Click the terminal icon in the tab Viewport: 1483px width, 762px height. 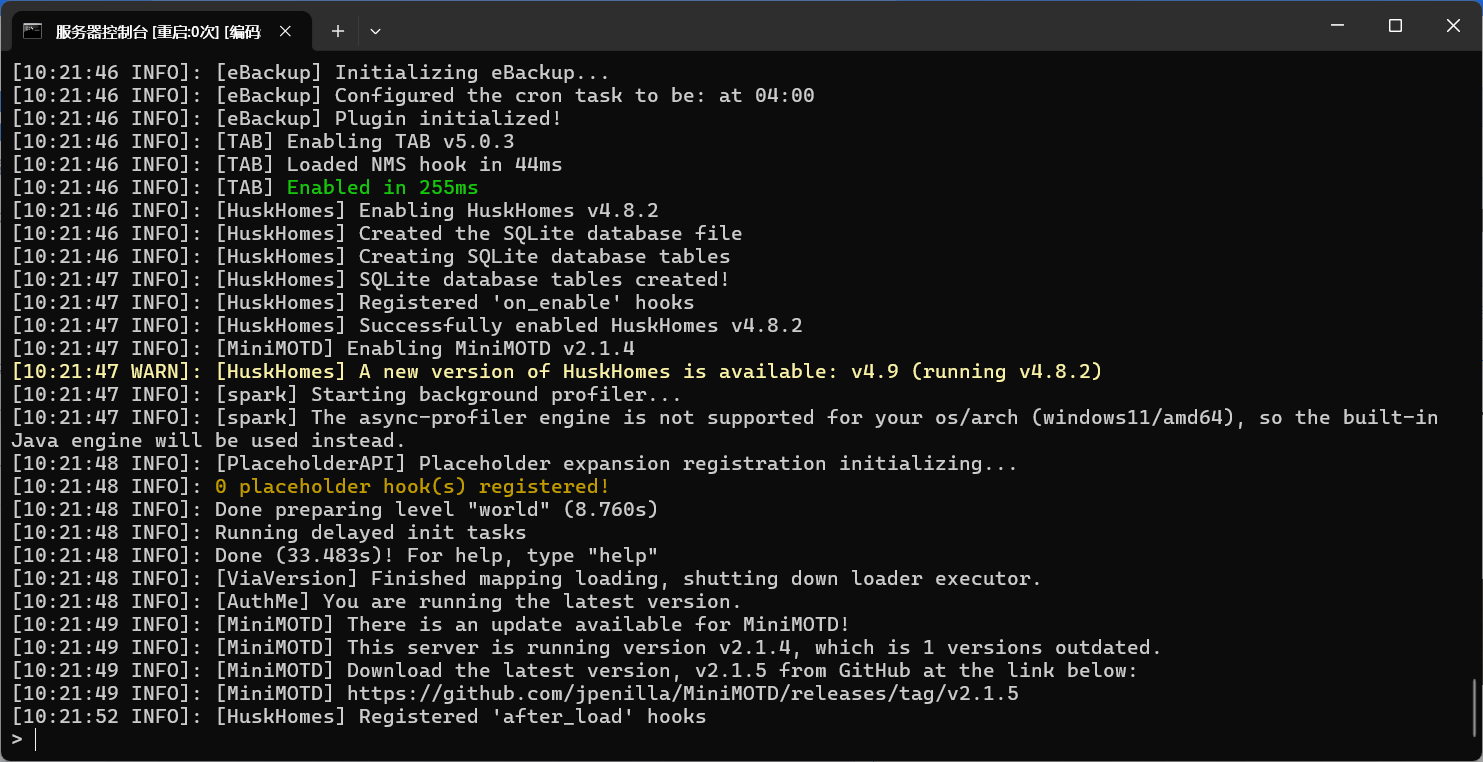33,31
